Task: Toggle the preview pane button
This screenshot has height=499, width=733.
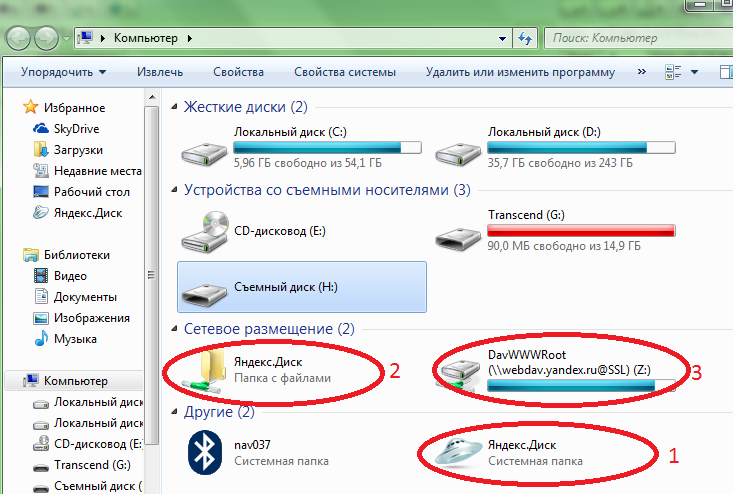Action: pyautogui.click(x=726, y=72)
